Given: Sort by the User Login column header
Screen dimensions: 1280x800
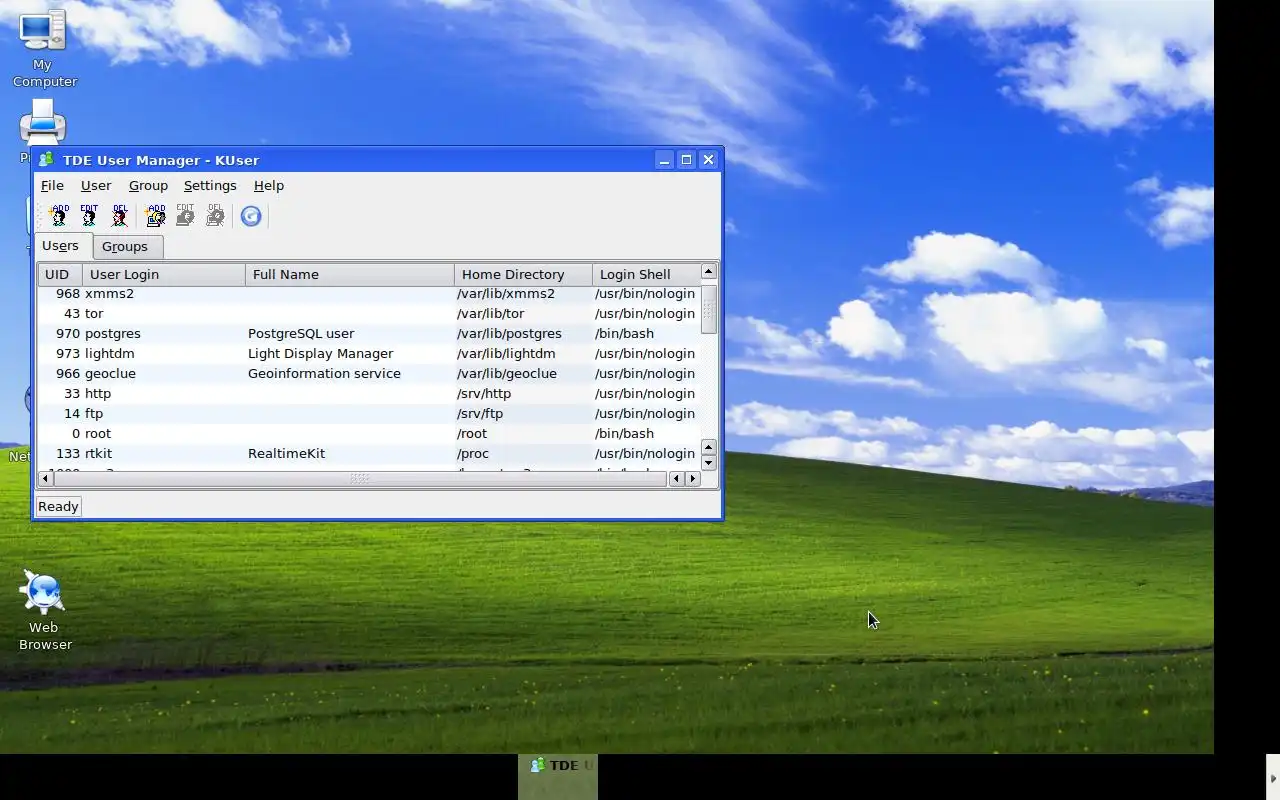Looking at the screenshot, I should coord(164,274).
